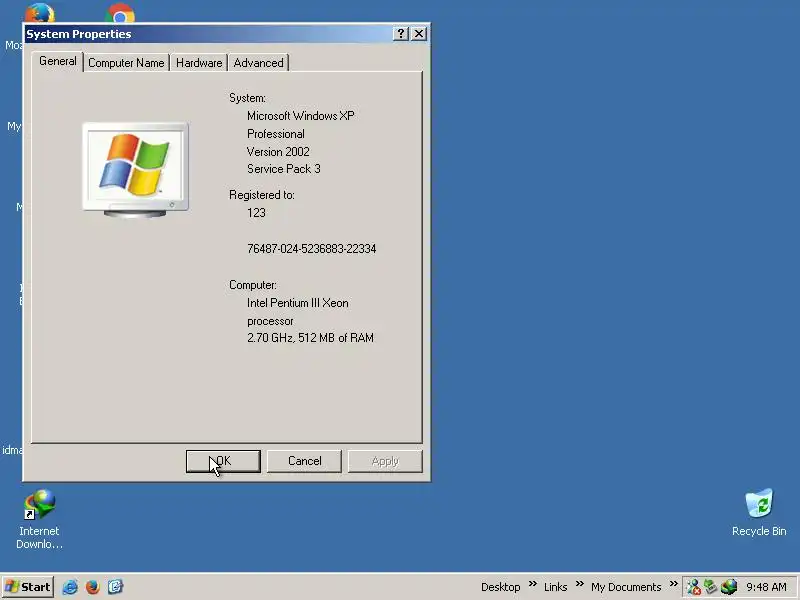Click the Safely Remove Hardware tray icon
Screen dimensions: 800x600
point(711,587)
